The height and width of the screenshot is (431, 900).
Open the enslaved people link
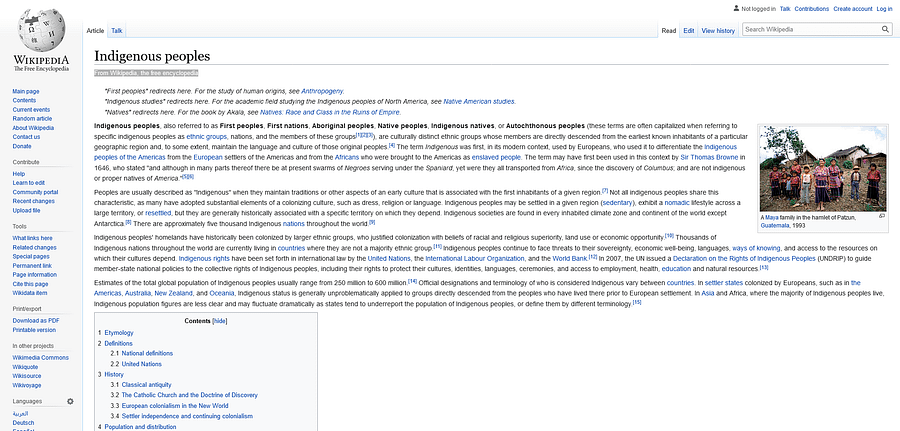pyautogui.click(x=496, y=157)
